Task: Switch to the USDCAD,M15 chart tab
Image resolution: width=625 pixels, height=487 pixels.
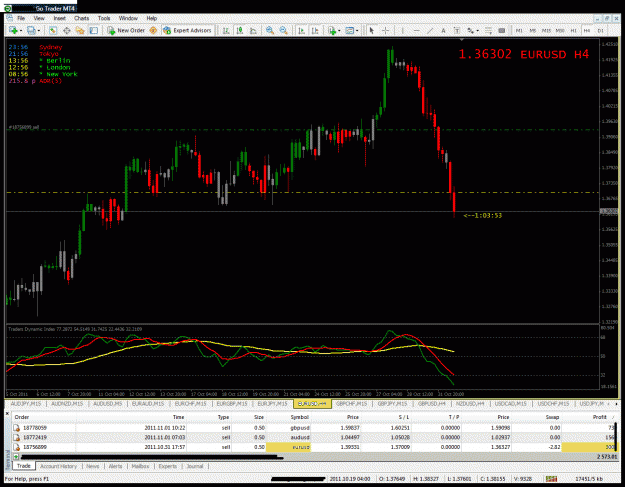Action: tap(511, 404)
